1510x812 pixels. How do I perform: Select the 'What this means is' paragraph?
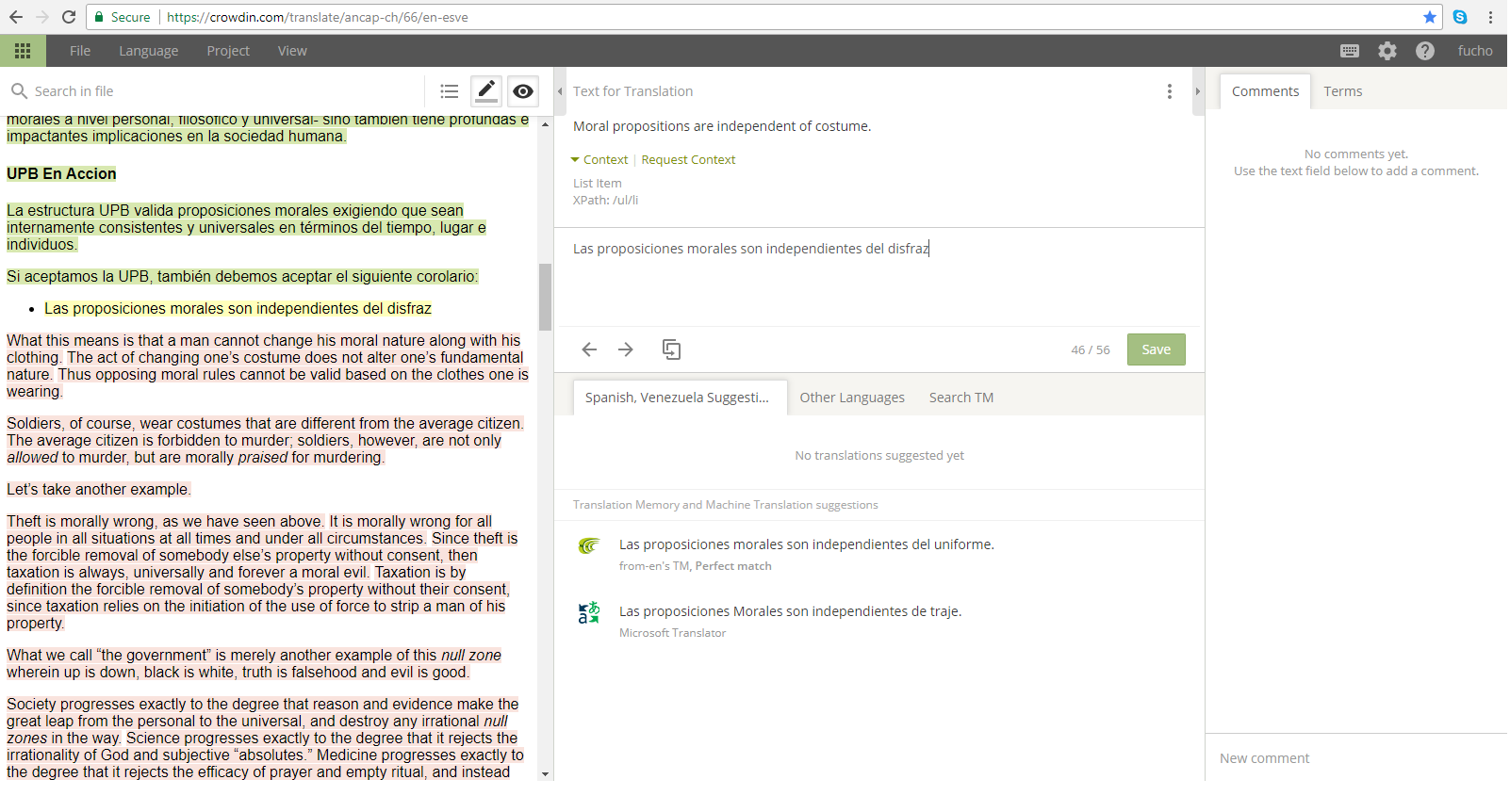click(x=268, y=366)
